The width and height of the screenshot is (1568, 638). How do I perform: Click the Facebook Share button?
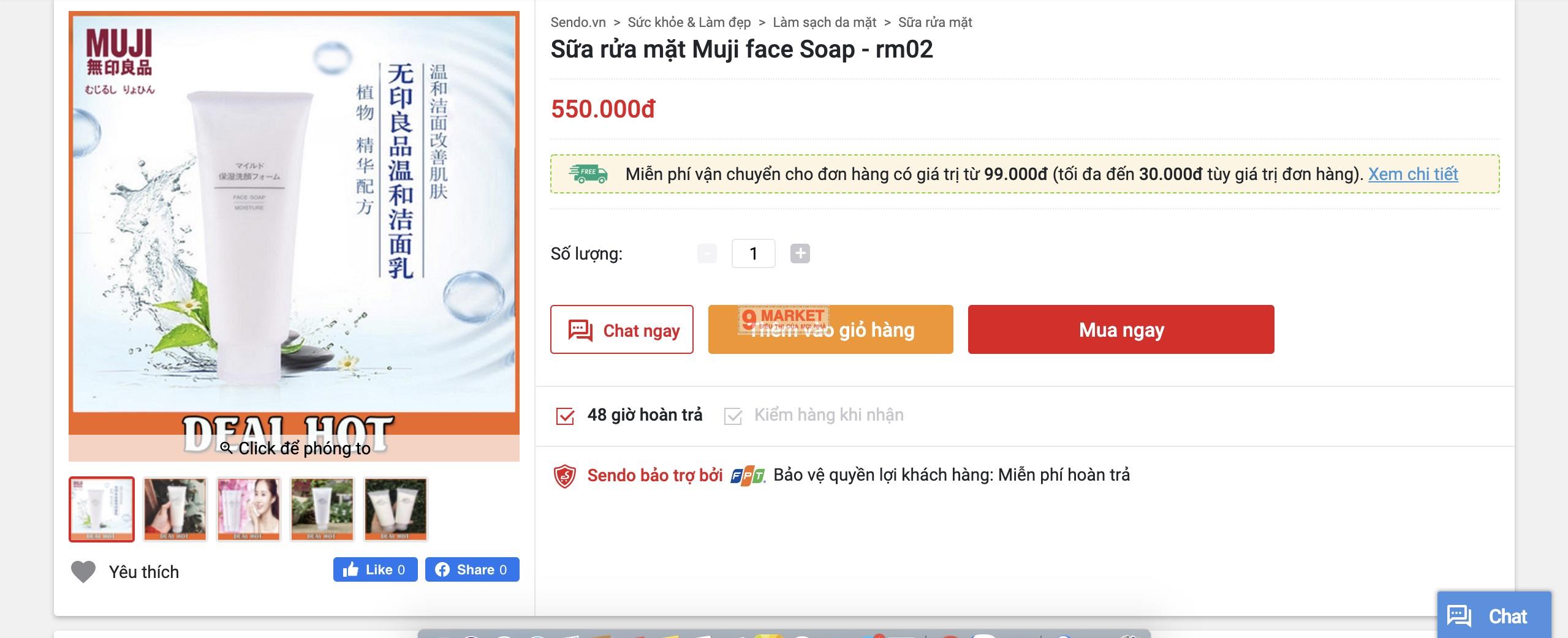(x=472, y=569)
